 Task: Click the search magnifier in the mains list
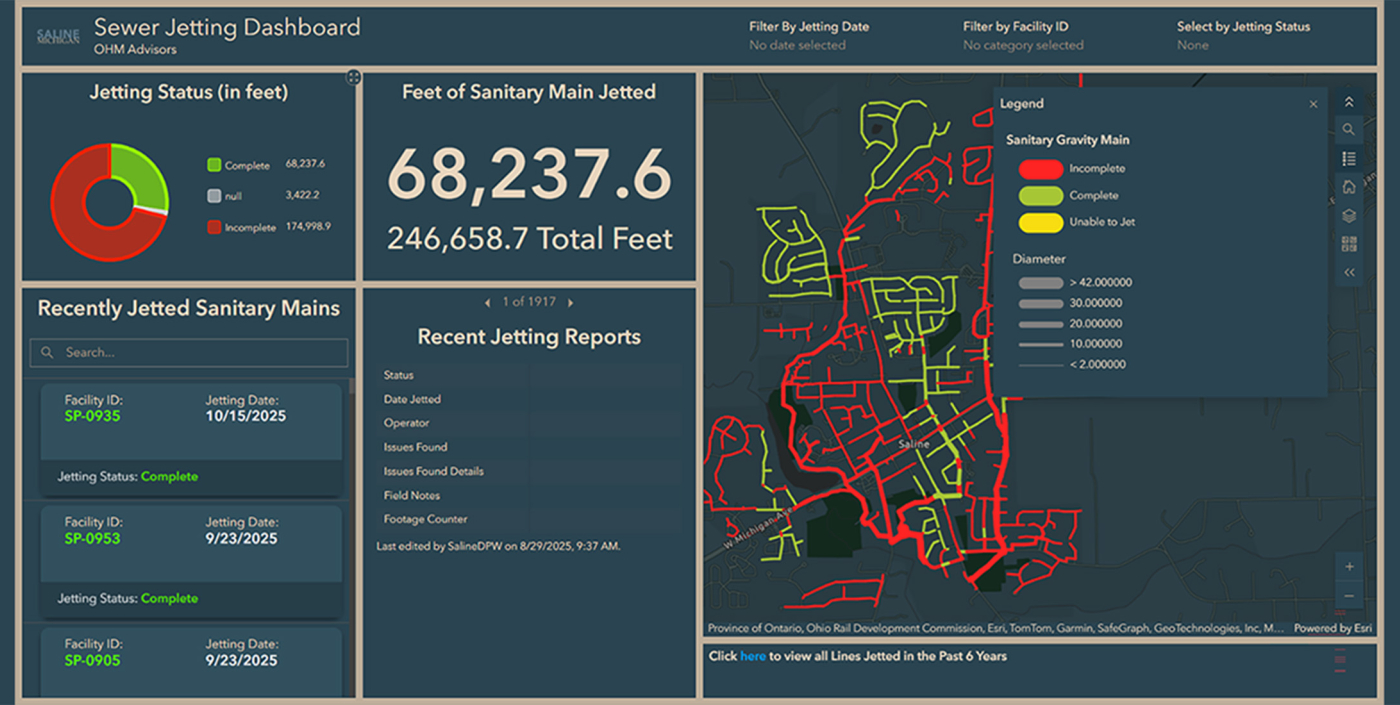click(x=47, y=353)
